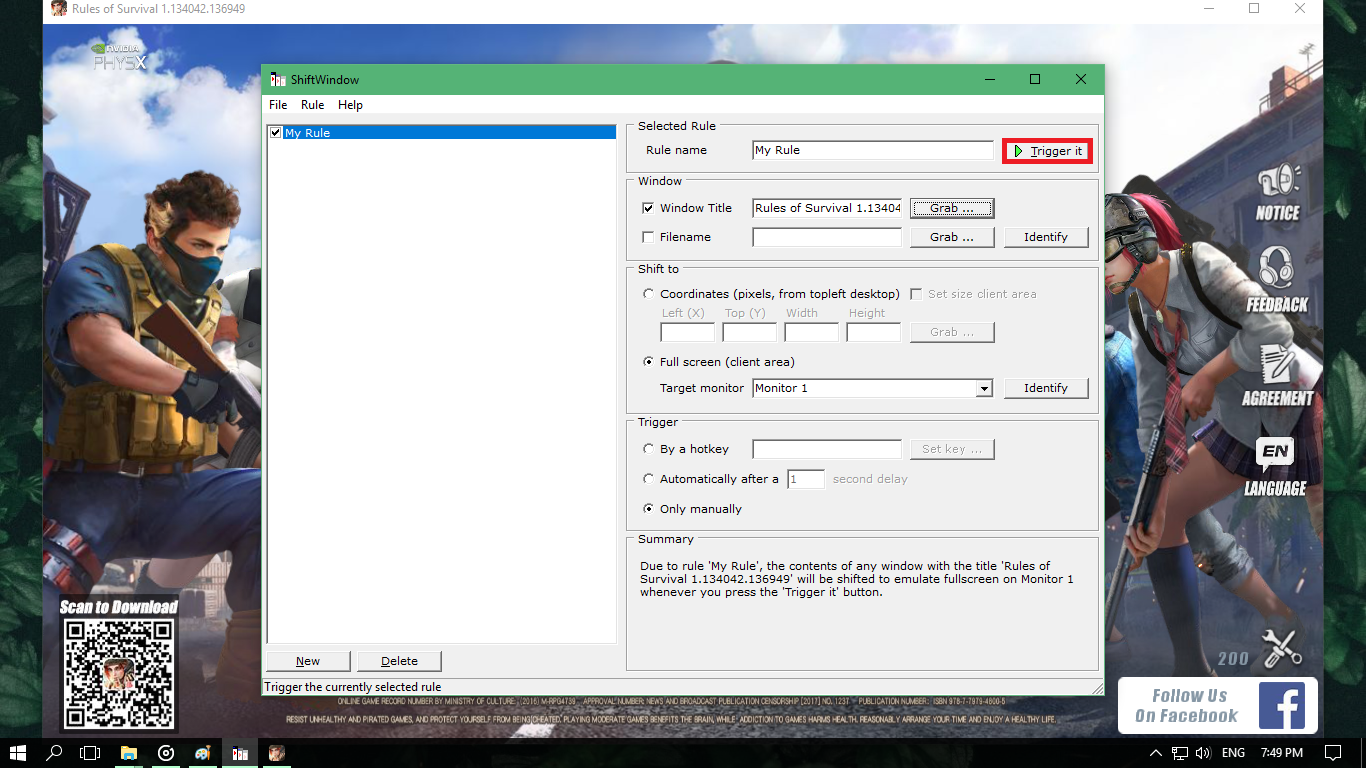Viewport: 1366px width, 768px height.
Task: Open File Explorer from the taskbar
Action: click(x=128, y=753)
